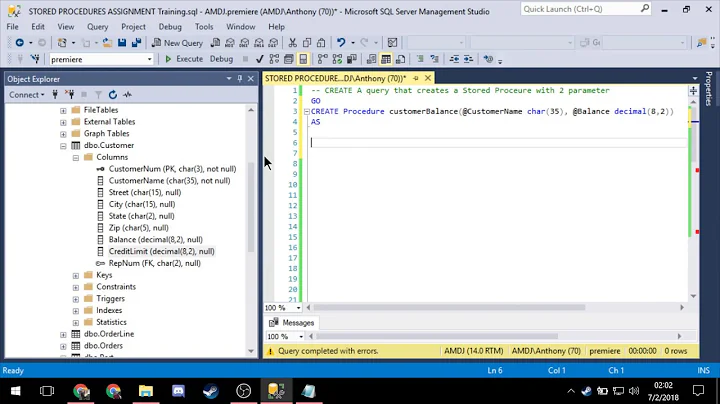This screenshot has height=404, width=720.
Task: Click the Messages pane horizontal scrollbar
Action: tap(437, 336)
